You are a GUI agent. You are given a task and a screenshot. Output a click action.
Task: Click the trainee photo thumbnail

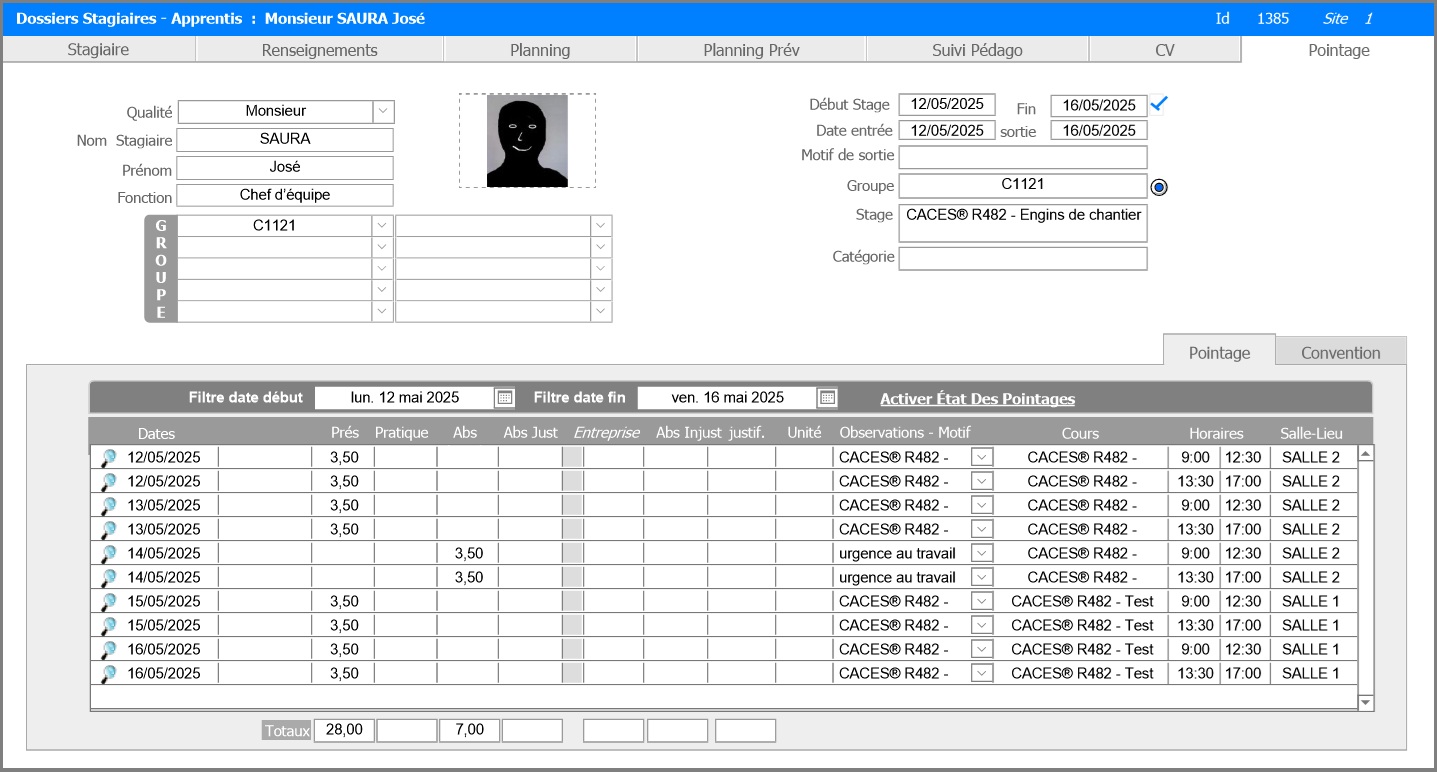coord(527,141)
